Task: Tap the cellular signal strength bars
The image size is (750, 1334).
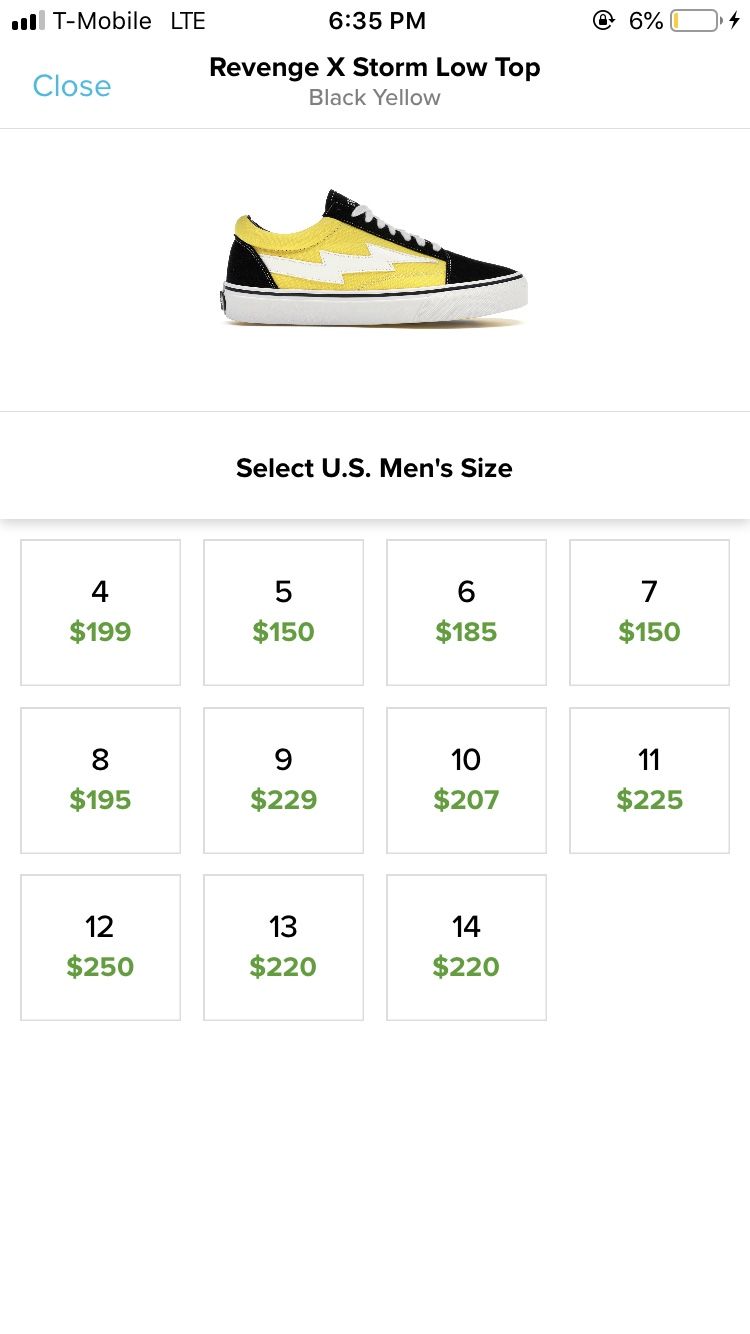Action: [x=28, y=21]
